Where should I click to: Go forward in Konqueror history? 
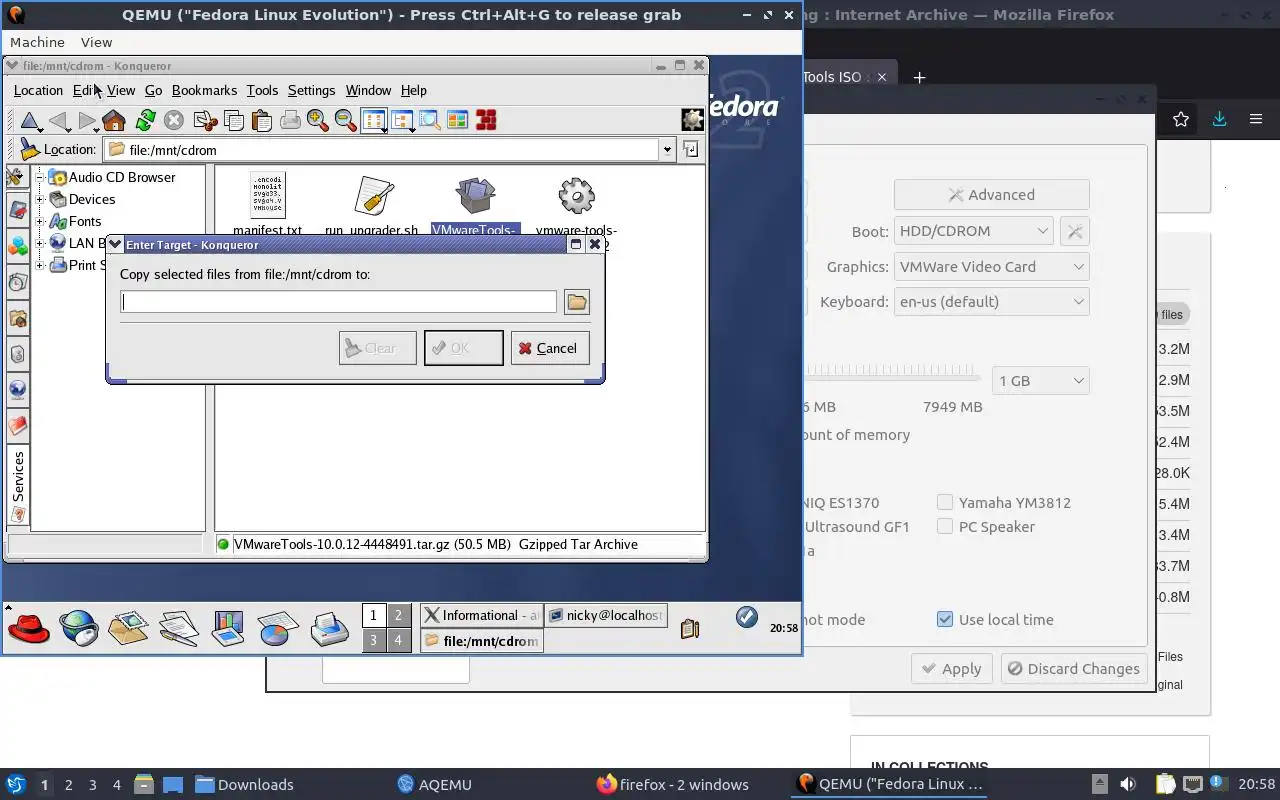[87, 121]
